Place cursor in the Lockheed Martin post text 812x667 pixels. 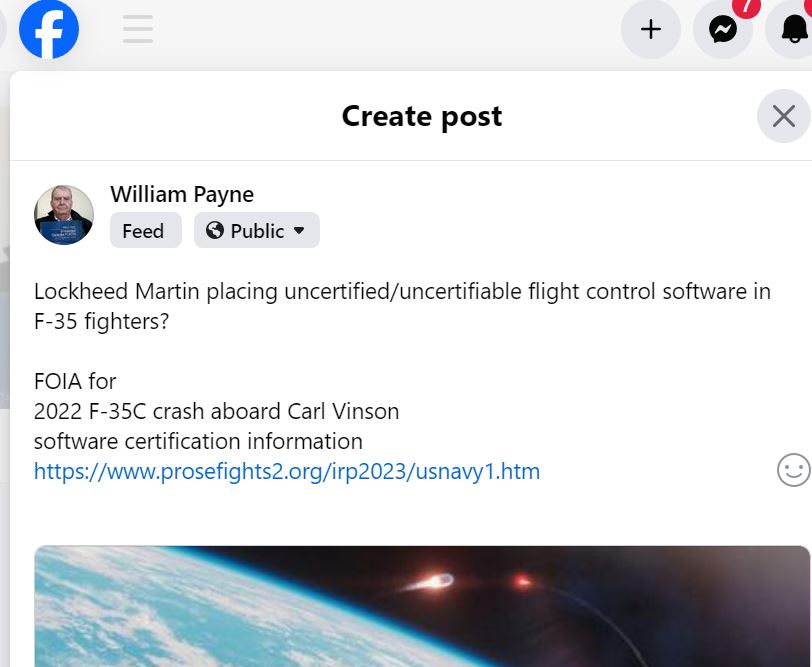pyautogui.click(x=402, y=306)
